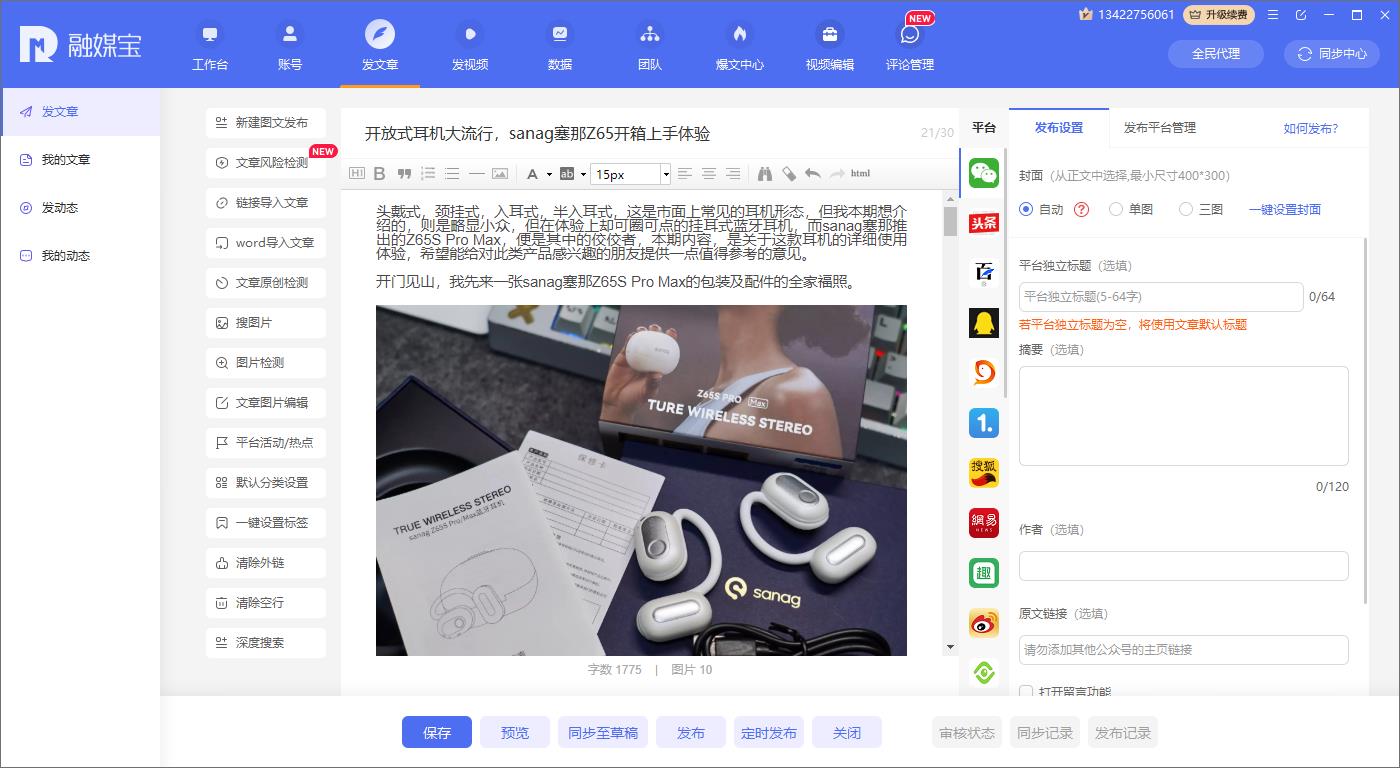Select the green 趣 platform icon
Viewport: 1400px width, 768px height.
pos(984,573)
